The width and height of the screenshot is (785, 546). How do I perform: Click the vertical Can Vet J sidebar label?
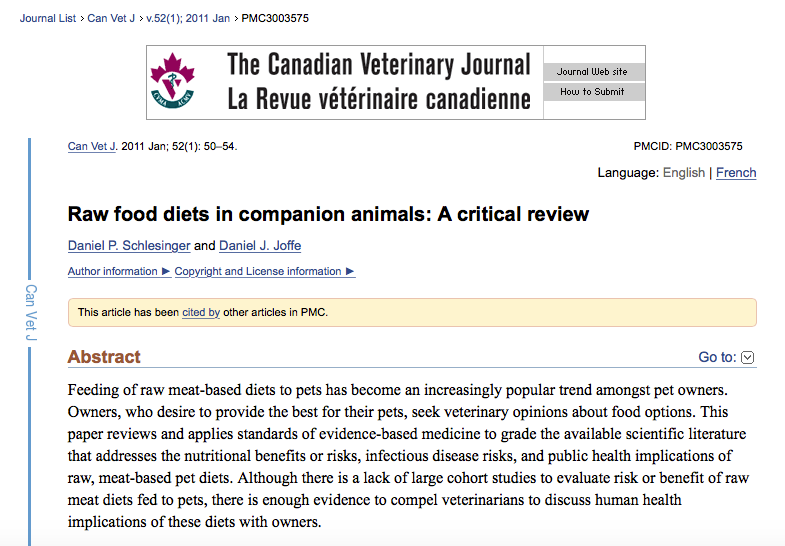tap(31, 313)
